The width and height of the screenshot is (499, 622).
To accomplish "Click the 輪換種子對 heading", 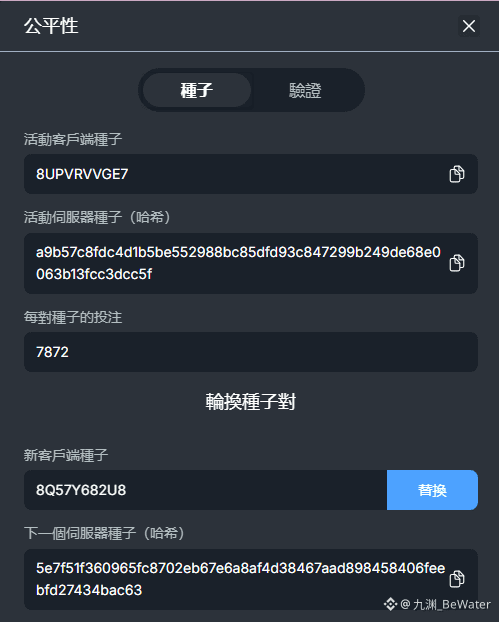I will click(250, 401).
